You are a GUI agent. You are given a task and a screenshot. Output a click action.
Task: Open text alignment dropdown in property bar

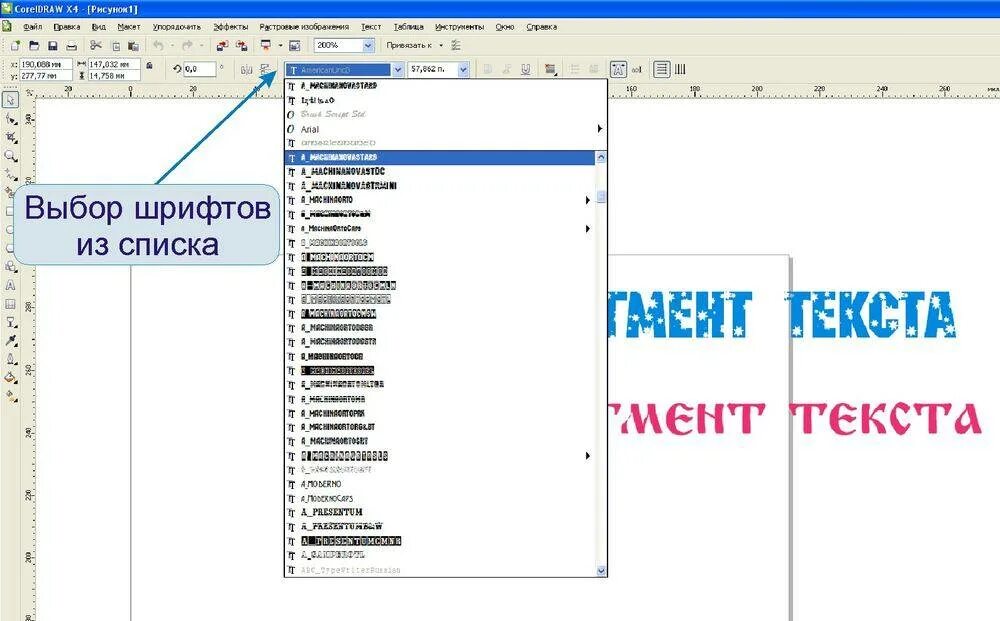pos(550,69)
